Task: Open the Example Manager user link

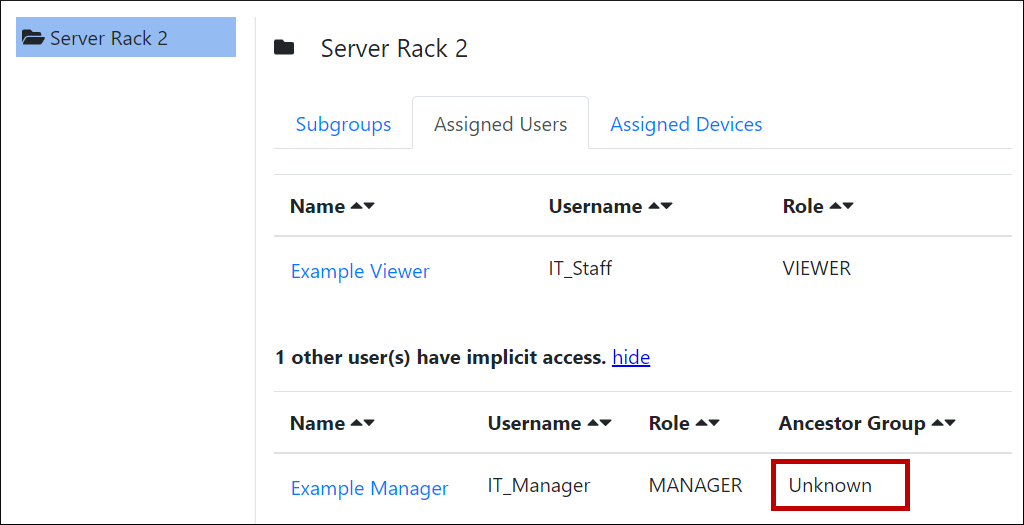Action: click(x=369, y=488)
